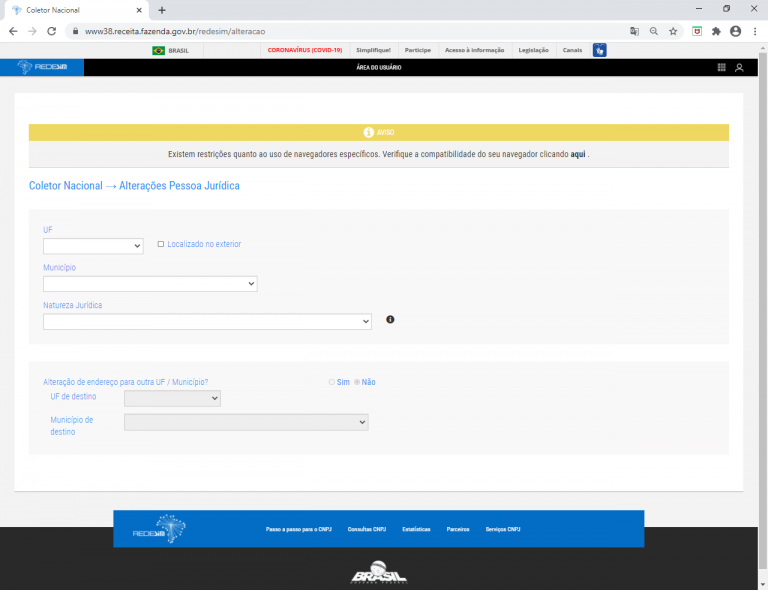Click the VLibras accessibility hand icon

pyautogui.click(x=599, y=49)
